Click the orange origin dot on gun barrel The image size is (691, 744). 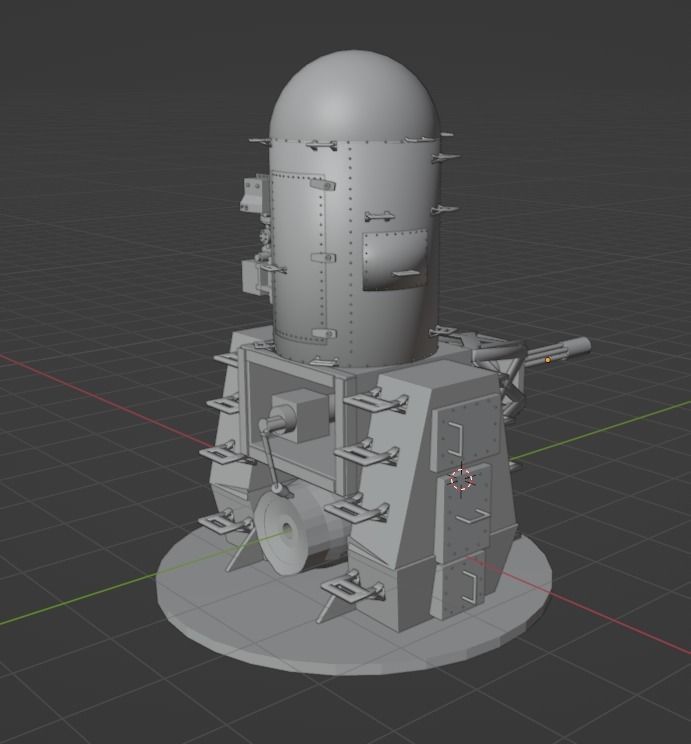pyautogui.click(x=548, y=360)
